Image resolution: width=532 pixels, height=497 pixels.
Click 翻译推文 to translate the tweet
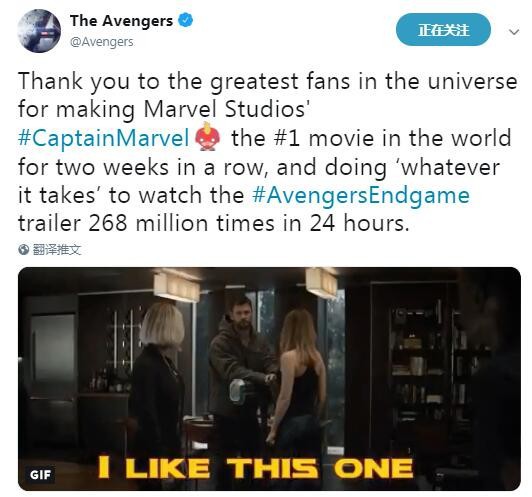pos(57,250)
